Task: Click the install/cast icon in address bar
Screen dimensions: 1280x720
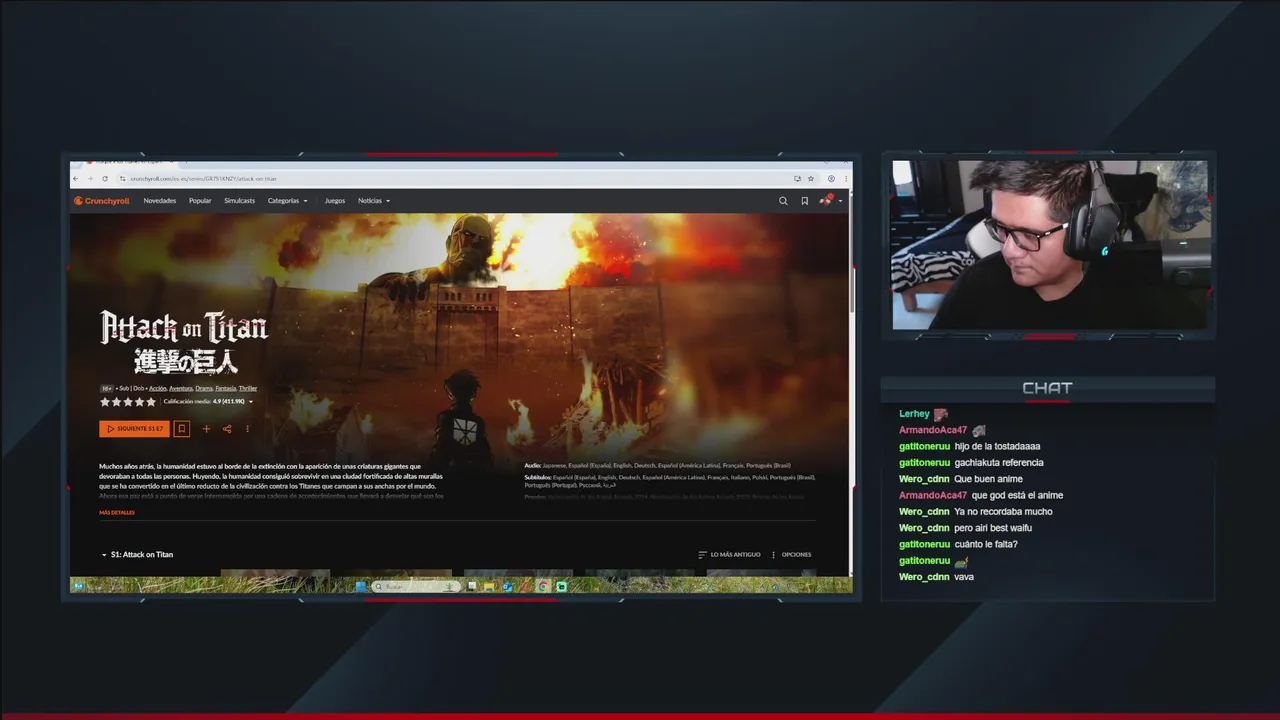Action: 797,179
